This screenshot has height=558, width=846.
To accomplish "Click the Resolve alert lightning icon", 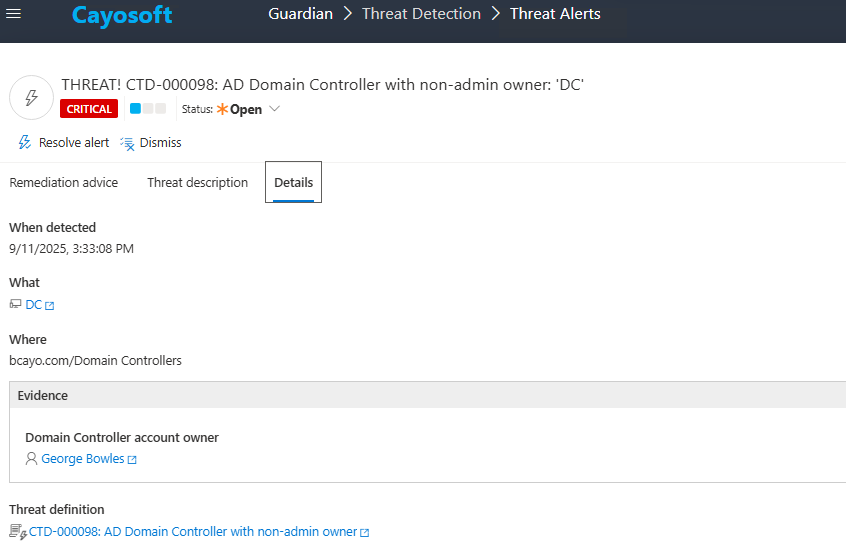I will 25,143.
